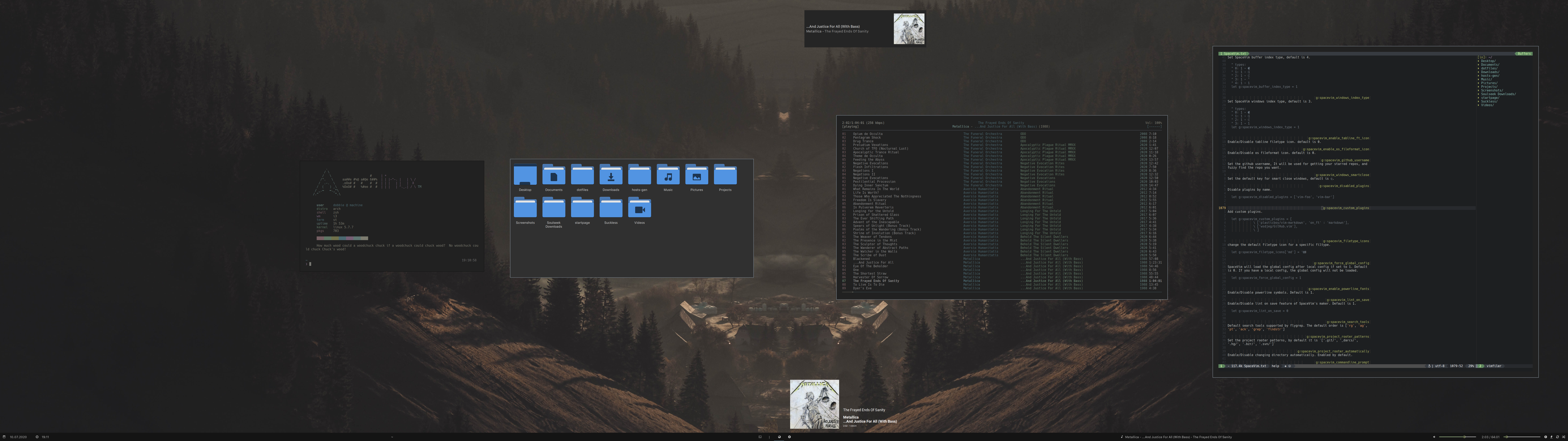Adjust the volume slider in bottom bar

(x=1458, y=437)
